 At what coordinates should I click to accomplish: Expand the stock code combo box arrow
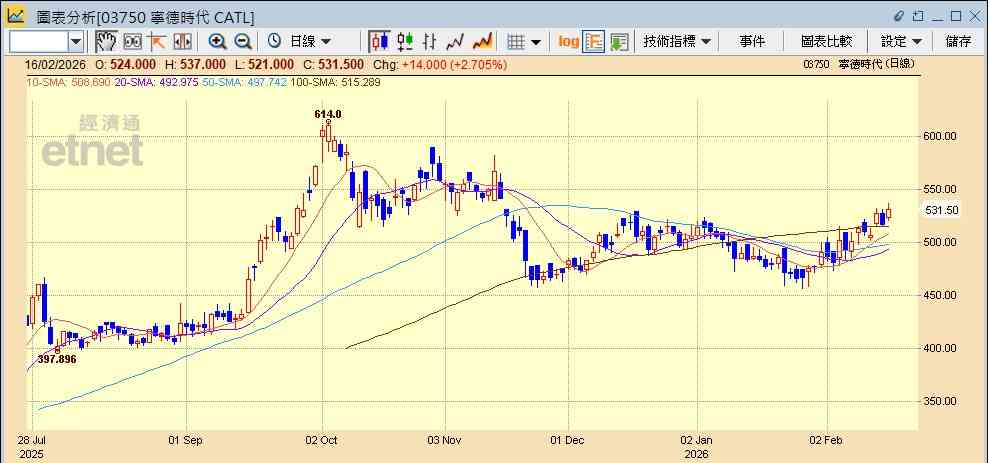click(x=76, y=42)
